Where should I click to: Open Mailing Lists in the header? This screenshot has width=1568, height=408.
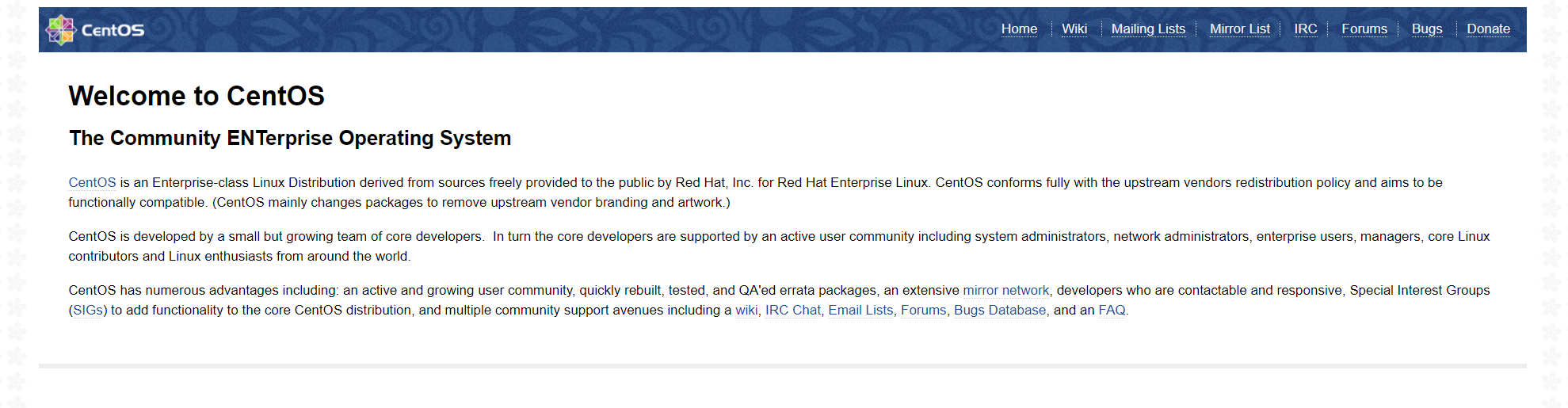(1148, 29)
